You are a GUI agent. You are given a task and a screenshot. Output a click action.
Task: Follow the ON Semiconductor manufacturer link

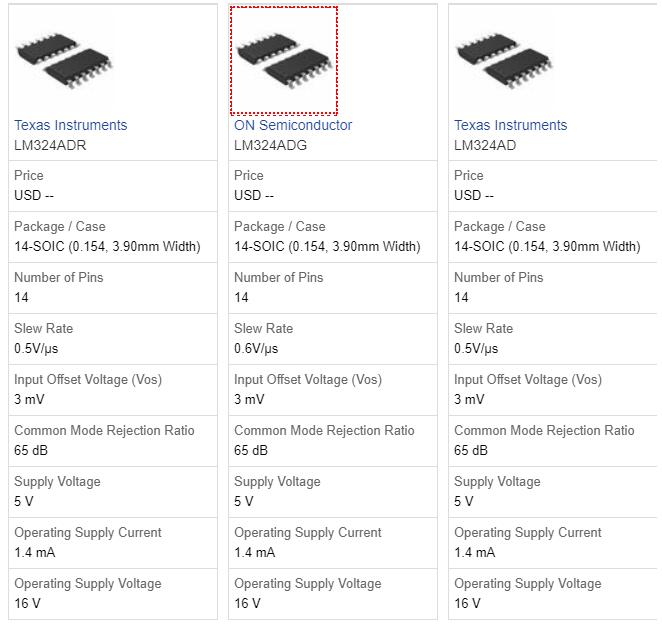[x=293, y=125]
